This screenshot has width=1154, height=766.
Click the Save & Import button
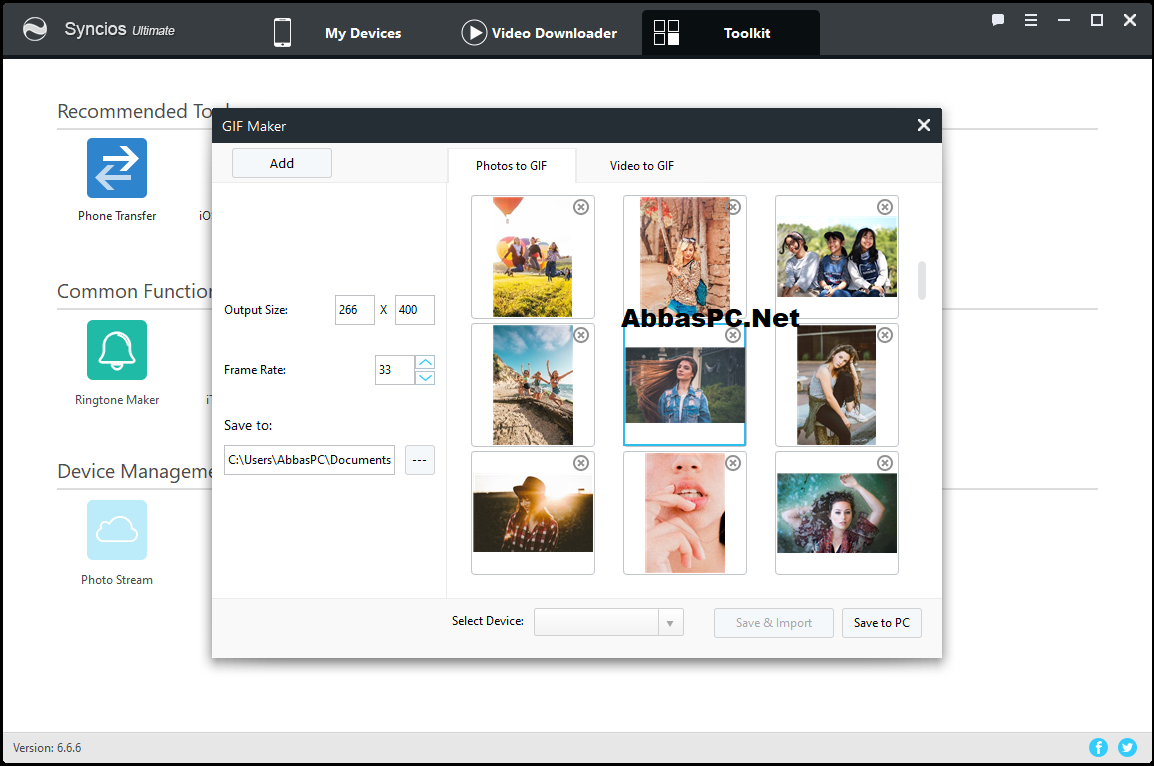[774, 623]
